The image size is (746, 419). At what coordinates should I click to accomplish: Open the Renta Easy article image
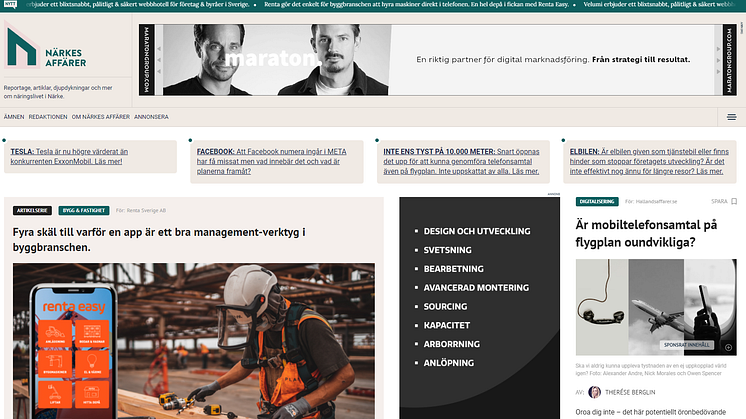click(x=194, y=340)
